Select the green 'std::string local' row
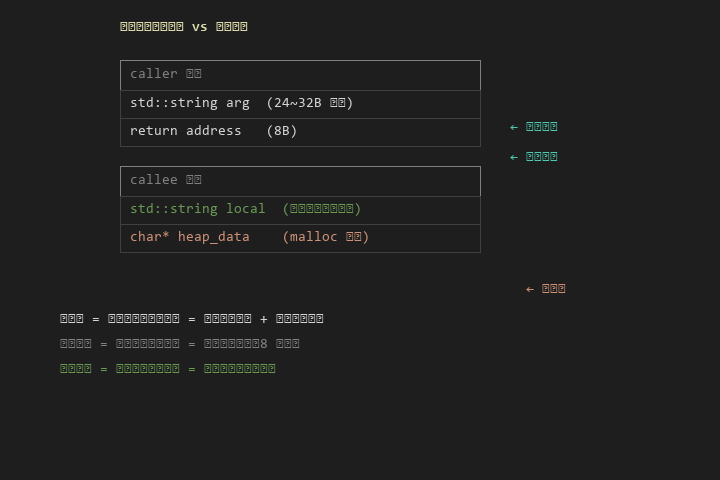The image size is (720, 480). pyautogui.click(x=300, y=210)
